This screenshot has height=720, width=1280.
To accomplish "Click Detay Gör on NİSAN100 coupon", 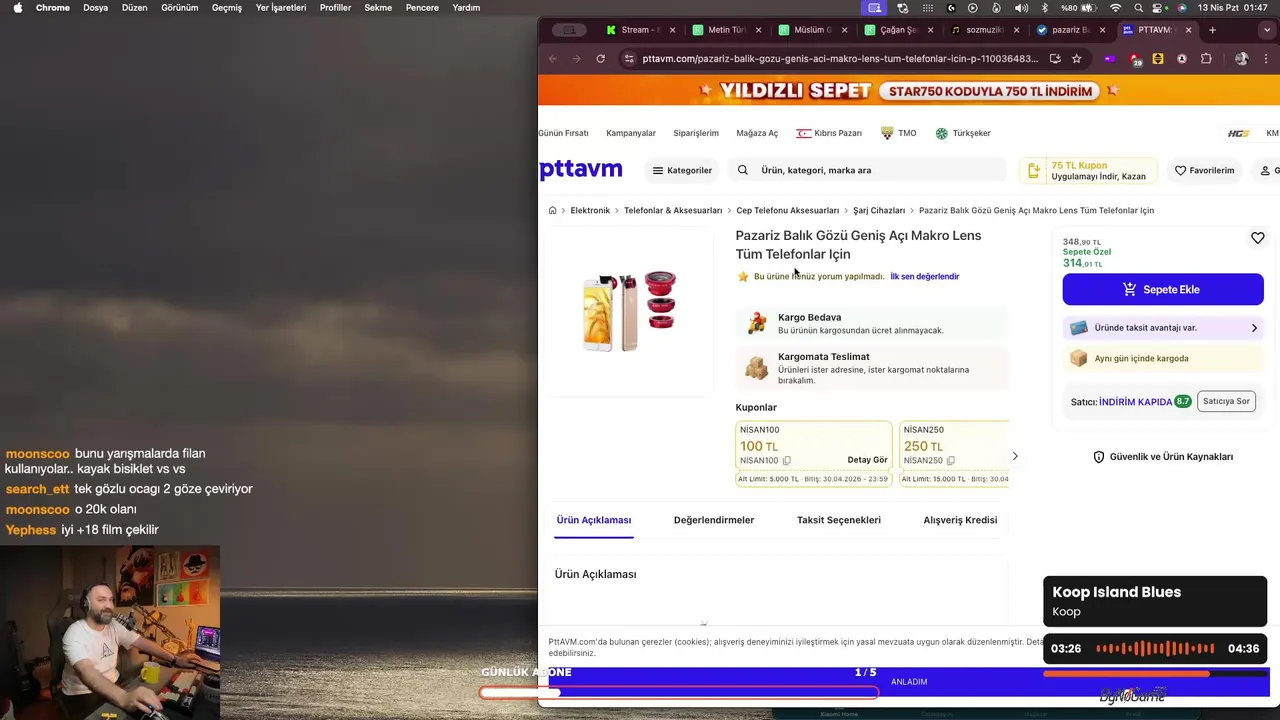I will point(867,460).
